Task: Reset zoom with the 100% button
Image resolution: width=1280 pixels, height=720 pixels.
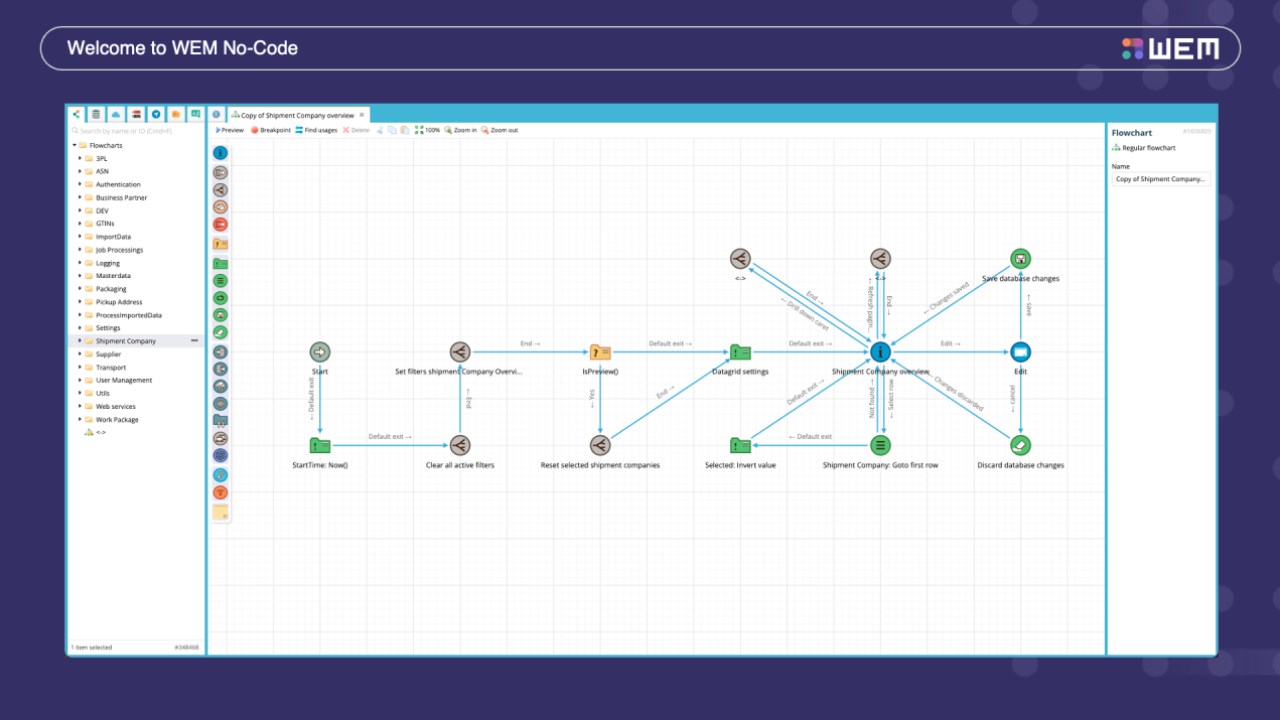Action: click(x=428, y=130)
